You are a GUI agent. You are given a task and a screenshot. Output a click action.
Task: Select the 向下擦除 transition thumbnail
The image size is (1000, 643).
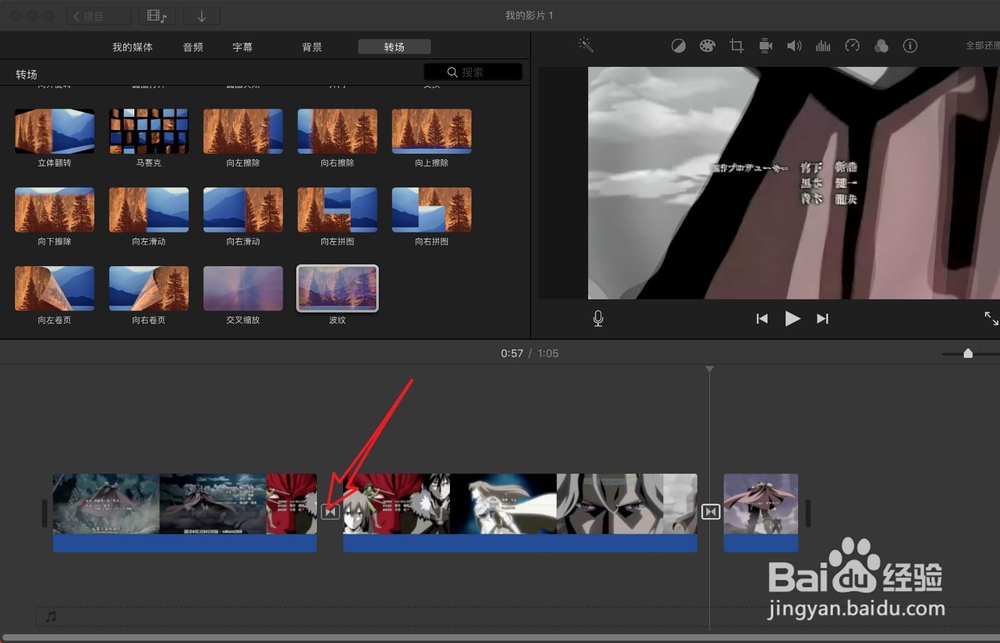pyautogui.click(x=54, y=210)
